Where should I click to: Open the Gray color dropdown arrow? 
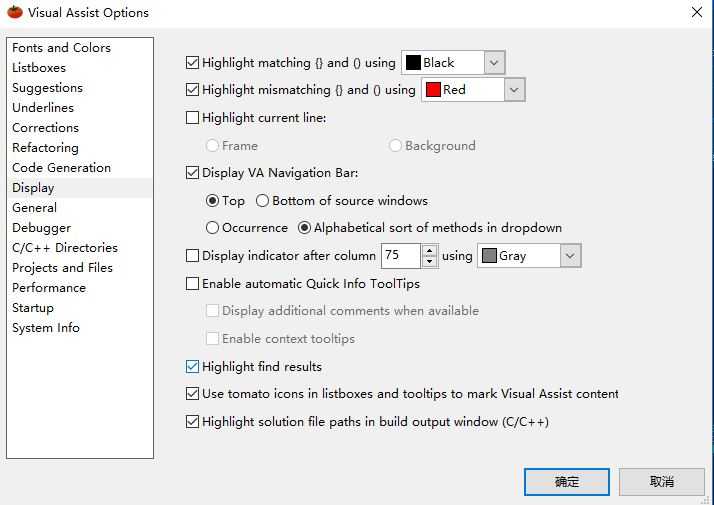[570, 256]
